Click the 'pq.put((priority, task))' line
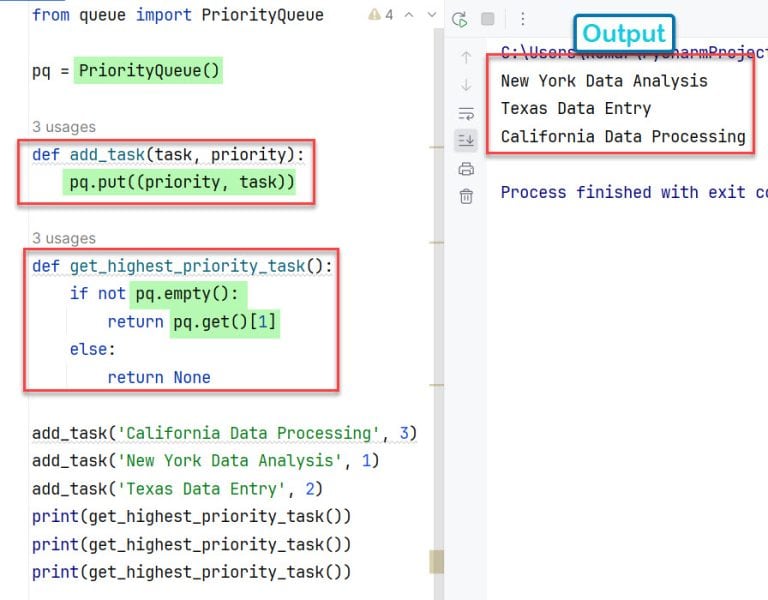Screen dimensions: 768x600 tap(182, 182)
